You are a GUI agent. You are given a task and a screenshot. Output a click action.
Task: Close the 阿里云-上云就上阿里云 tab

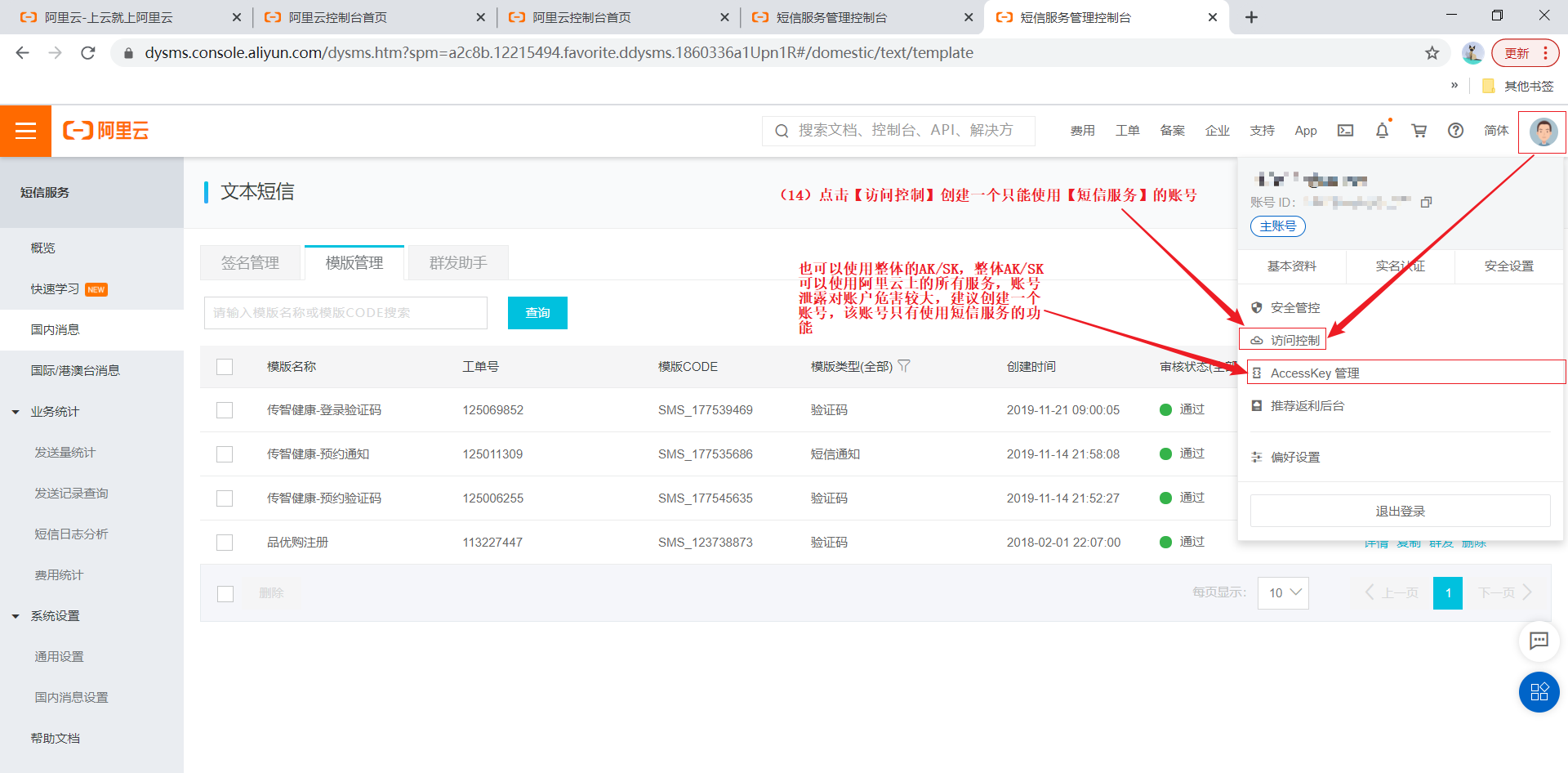(237, 17)
